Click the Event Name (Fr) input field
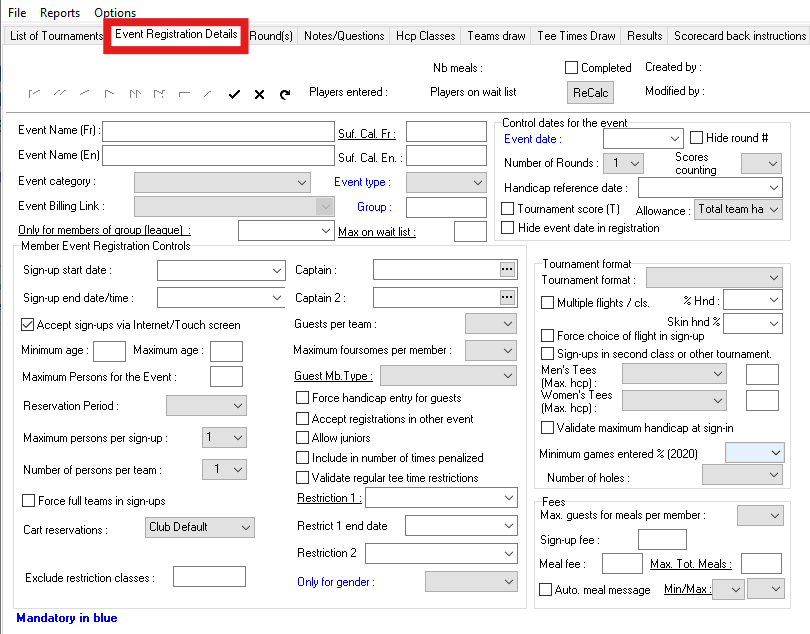 pos(218,131)
